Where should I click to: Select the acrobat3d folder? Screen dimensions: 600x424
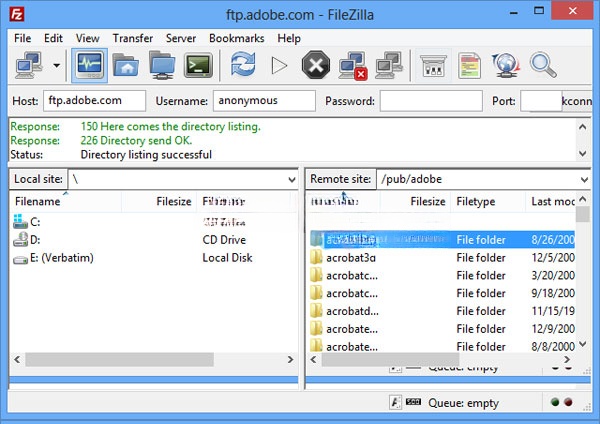click(x=442, y=258)
